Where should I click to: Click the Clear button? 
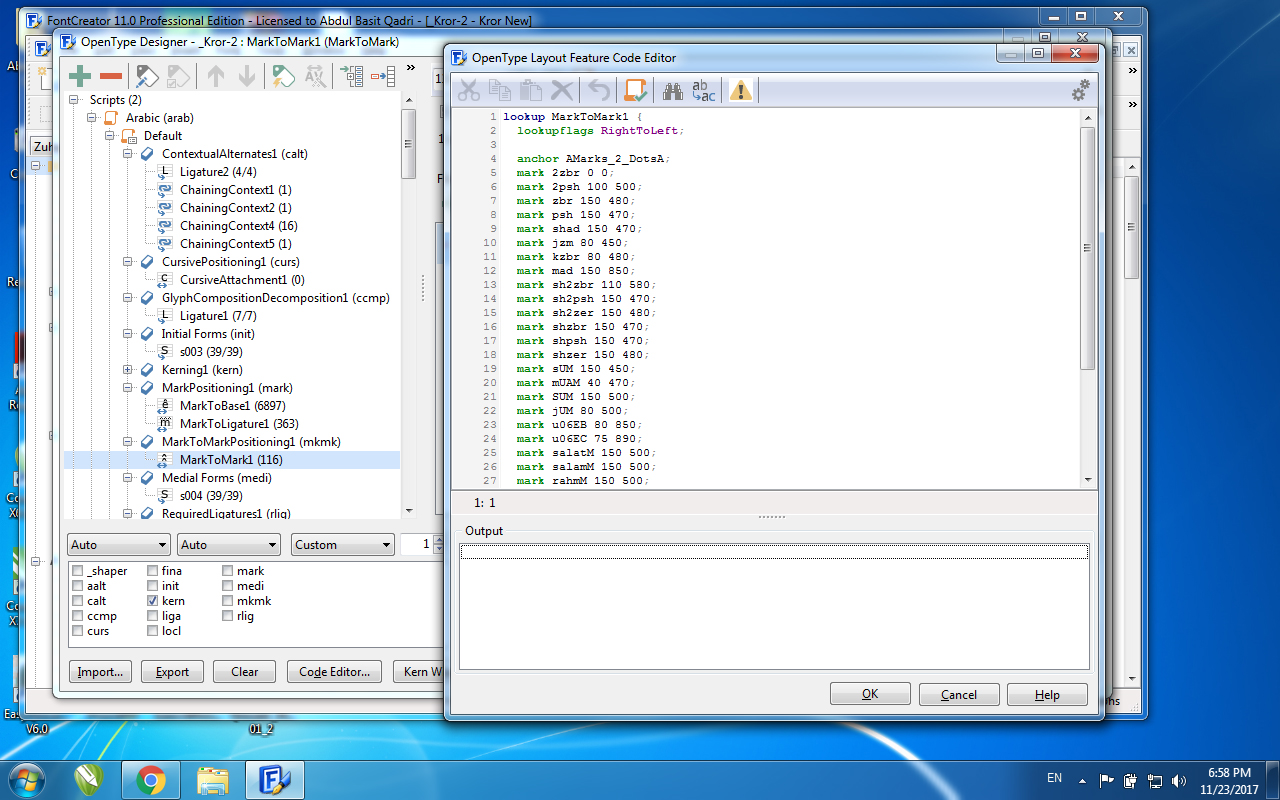(245, 672)
